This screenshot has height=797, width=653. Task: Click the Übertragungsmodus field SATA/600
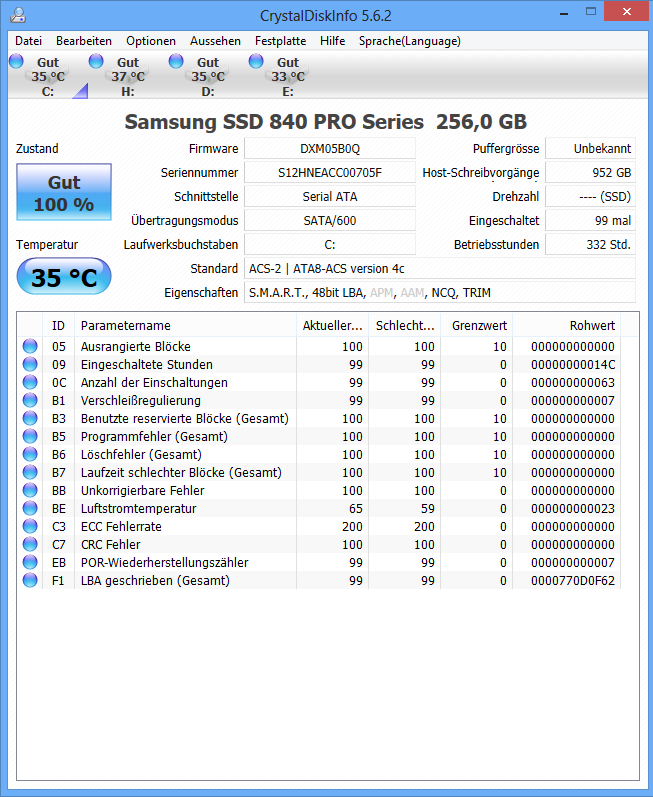pyautogui.click(x=330, y=220)
